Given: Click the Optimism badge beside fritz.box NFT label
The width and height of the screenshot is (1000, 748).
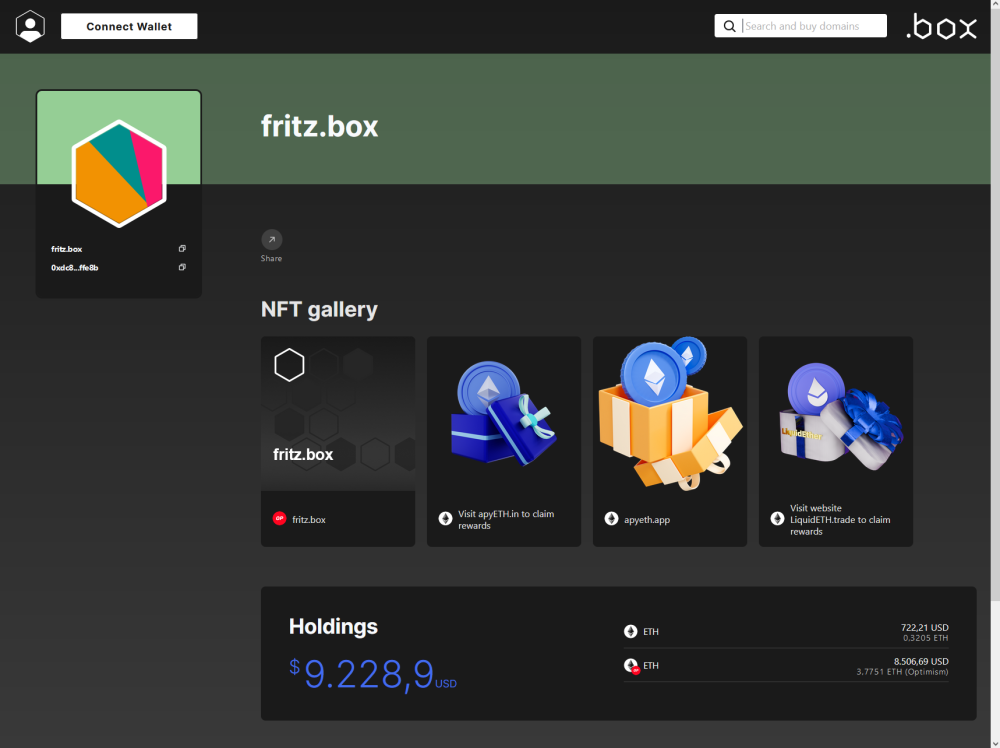Looking at the screenshot, I should (279, 518).
